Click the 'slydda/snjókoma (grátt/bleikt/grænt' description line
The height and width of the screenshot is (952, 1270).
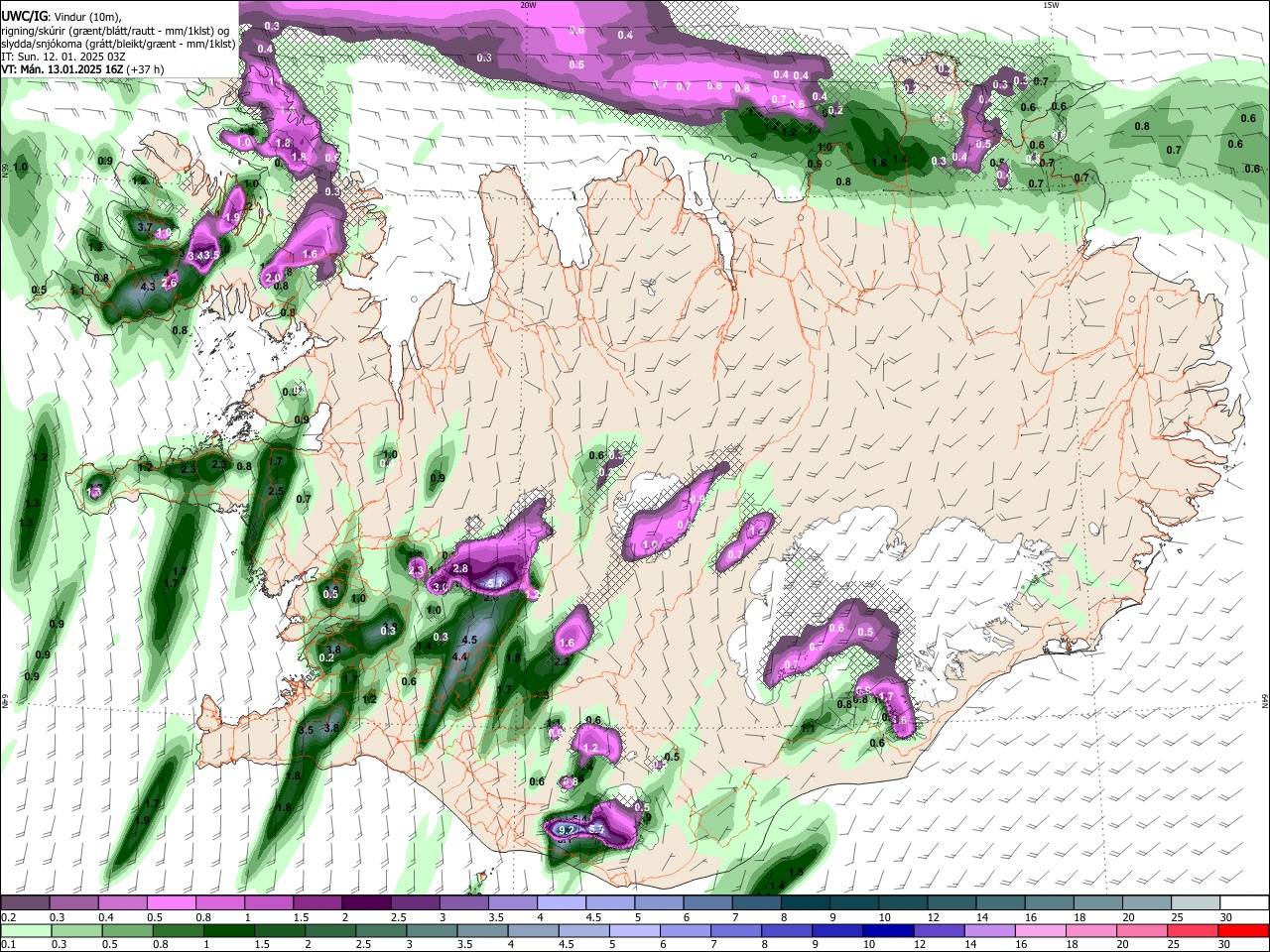pyautogui.click(x=118, y=44)
